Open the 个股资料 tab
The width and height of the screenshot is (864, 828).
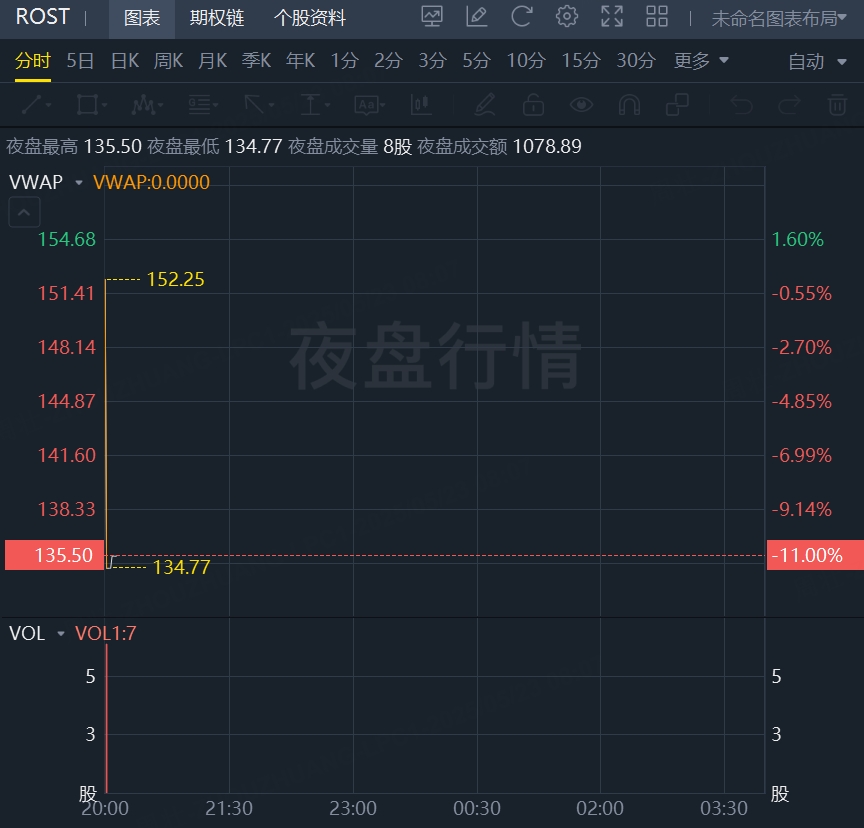(310, 18)
